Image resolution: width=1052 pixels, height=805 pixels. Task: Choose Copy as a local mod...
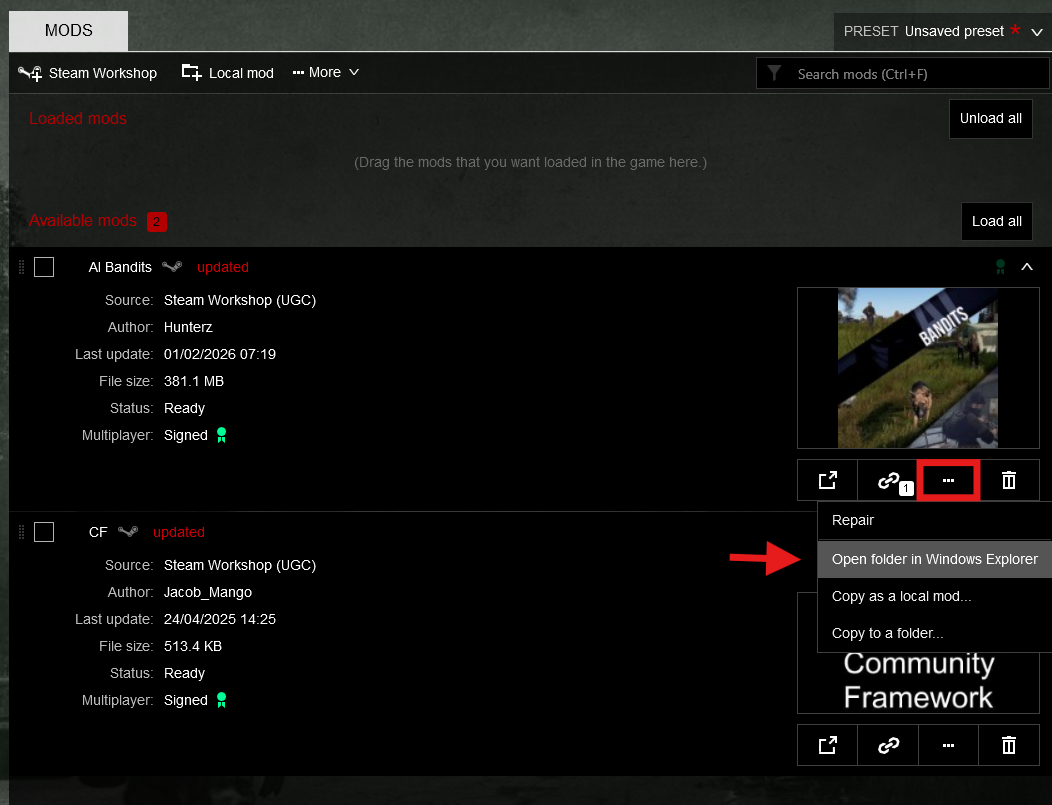coord(935,596)
